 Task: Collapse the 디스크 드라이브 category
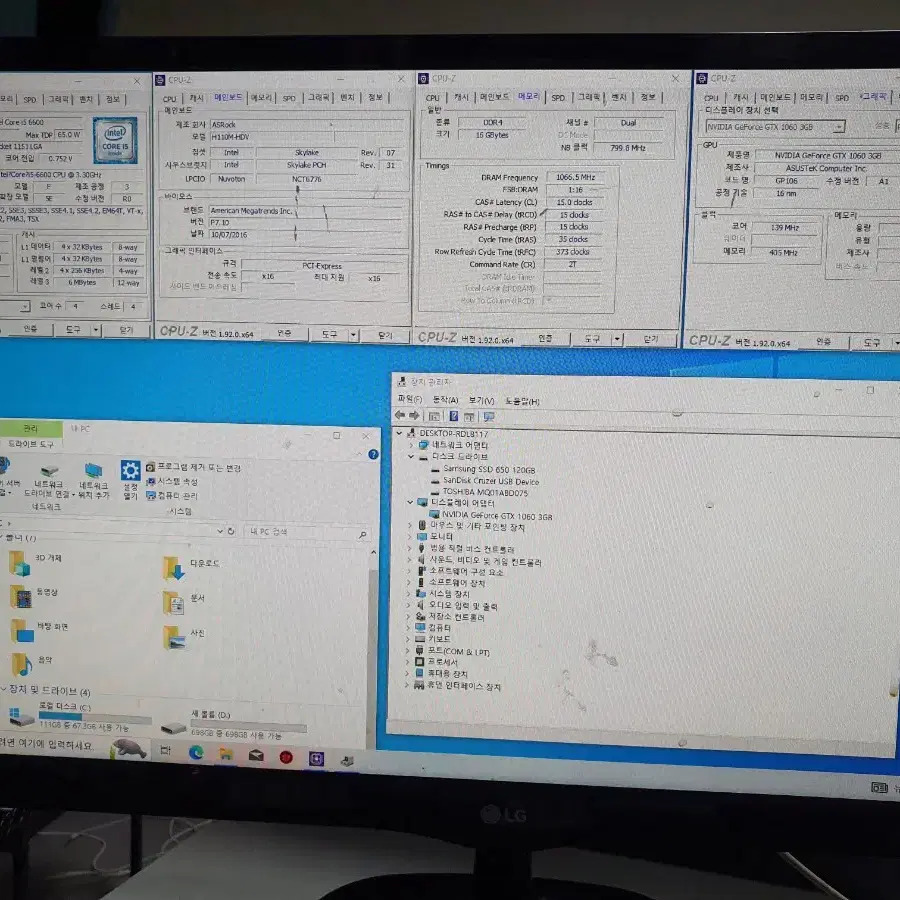point(410,456)
